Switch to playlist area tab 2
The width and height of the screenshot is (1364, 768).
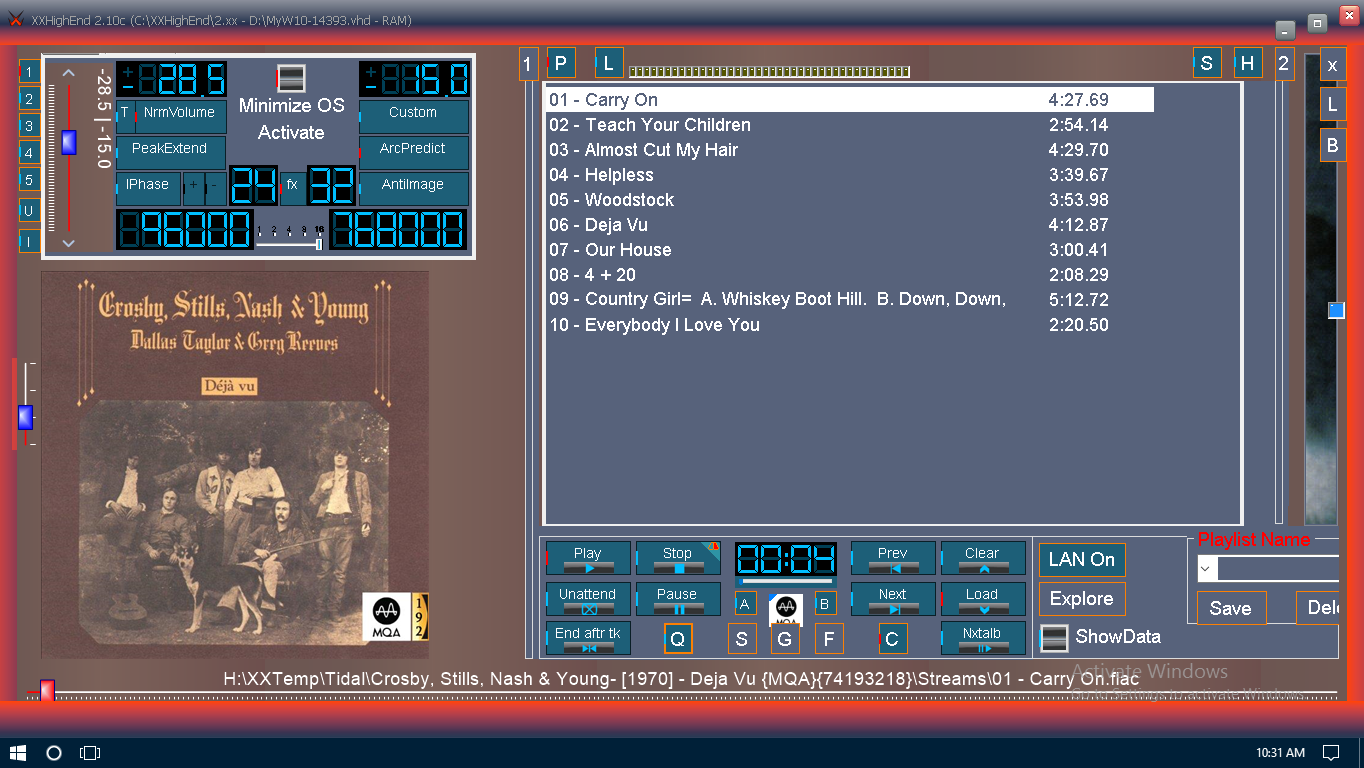coord(1284,64)
